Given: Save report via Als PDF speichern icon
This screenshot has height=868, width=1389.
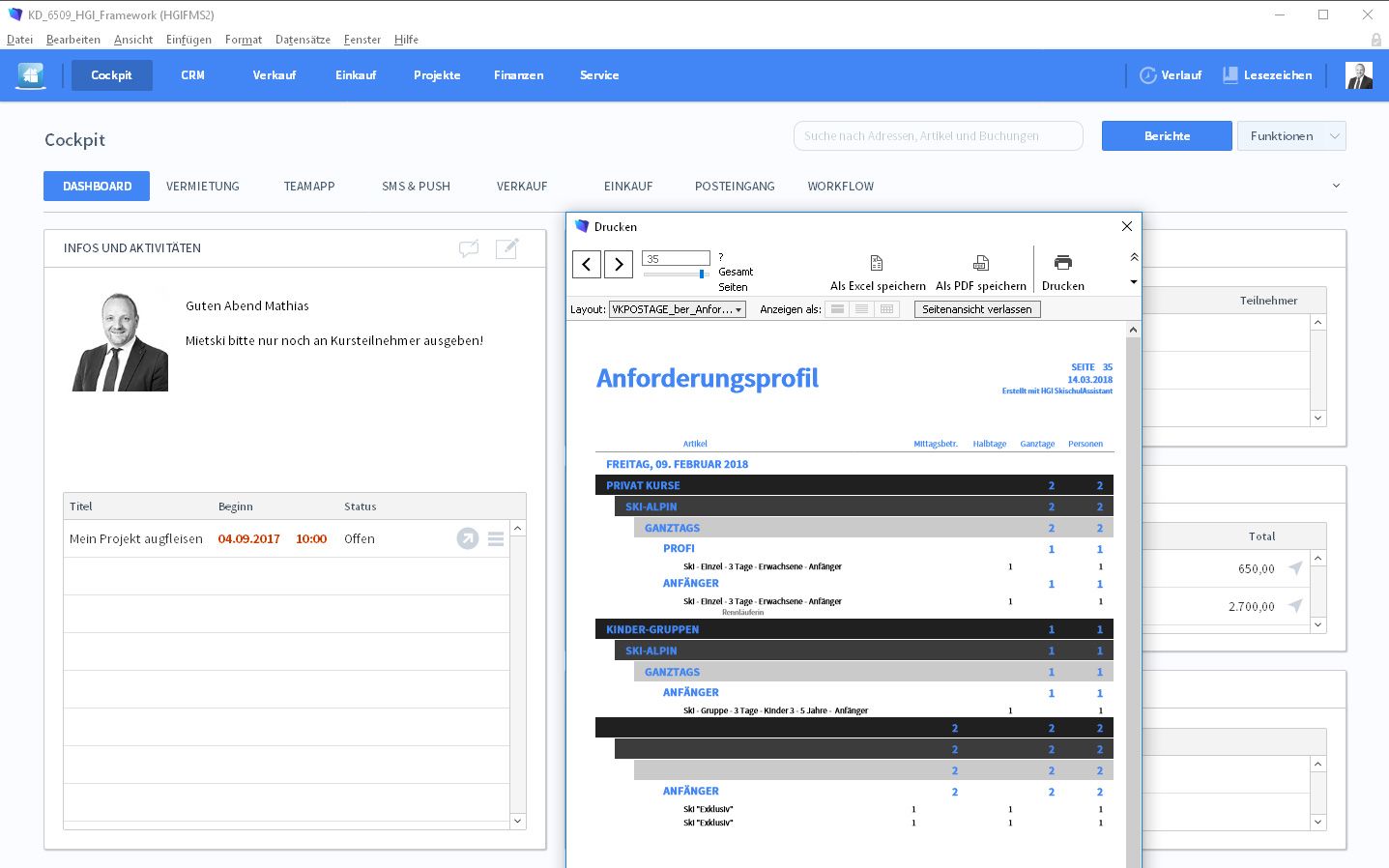Looking at the screenshot, I should 980,263.
